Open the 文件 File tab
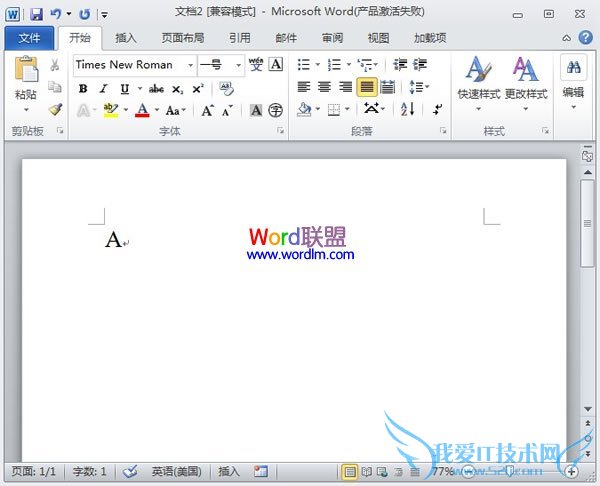Viewport: 600px width, 486px height. [29, 38]
